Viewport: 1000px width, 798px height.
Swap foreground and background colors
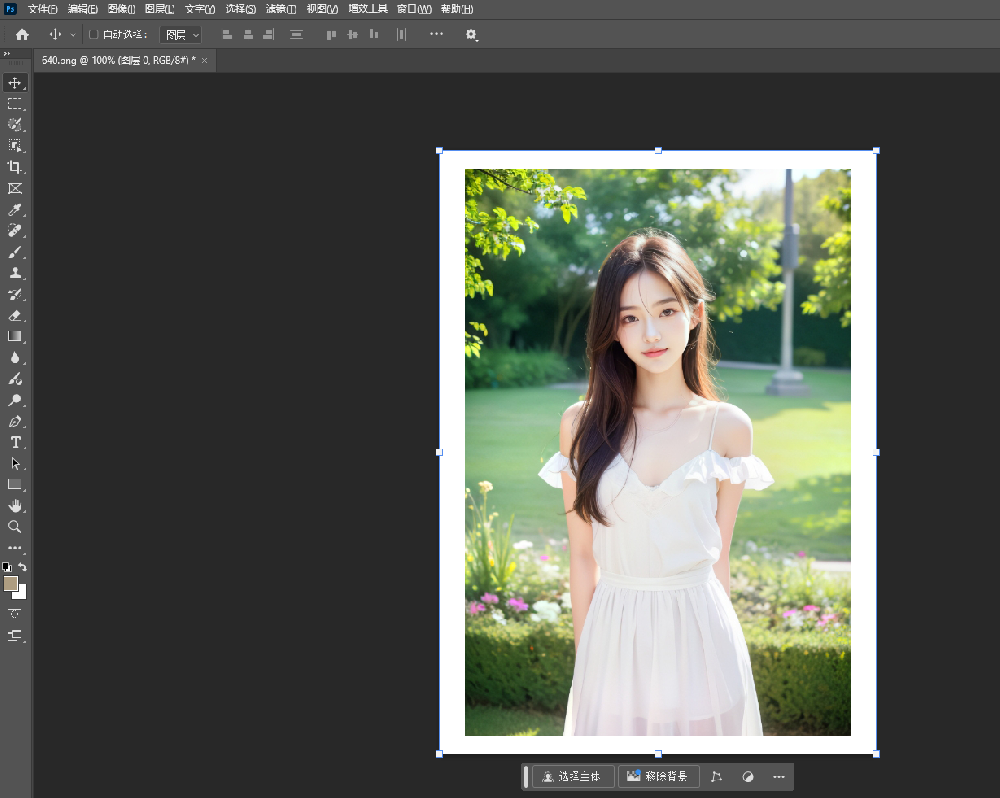(23, 567)
